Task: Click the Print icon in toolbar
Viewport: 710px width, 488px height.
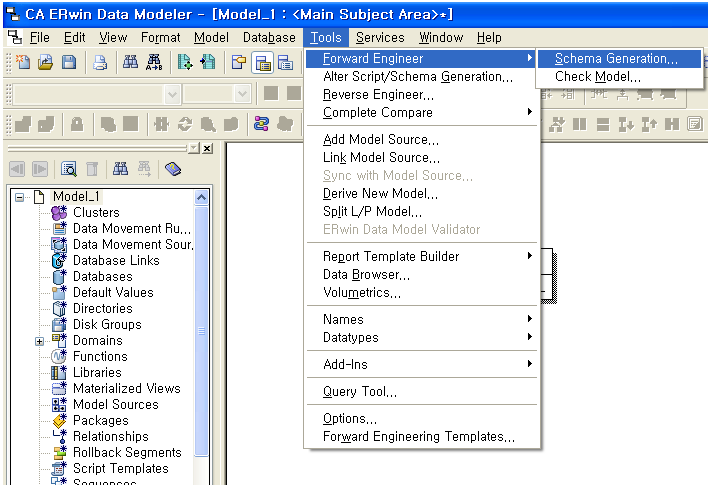Action: (x=100, y=62)
